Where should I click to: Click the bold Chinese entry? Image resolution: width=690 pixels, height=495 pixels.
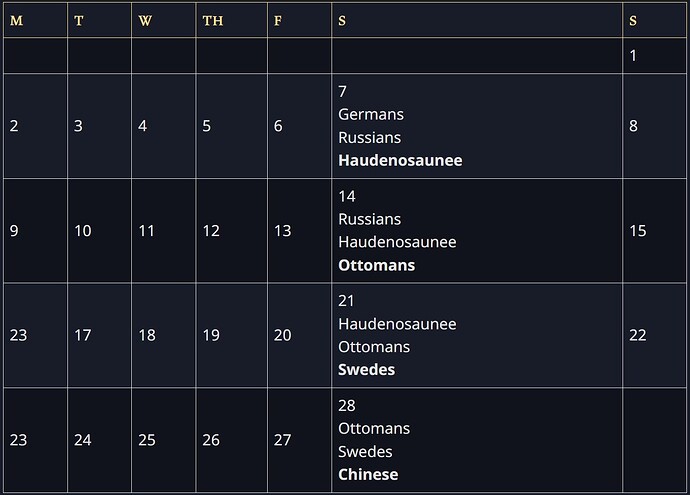(368, 474)
